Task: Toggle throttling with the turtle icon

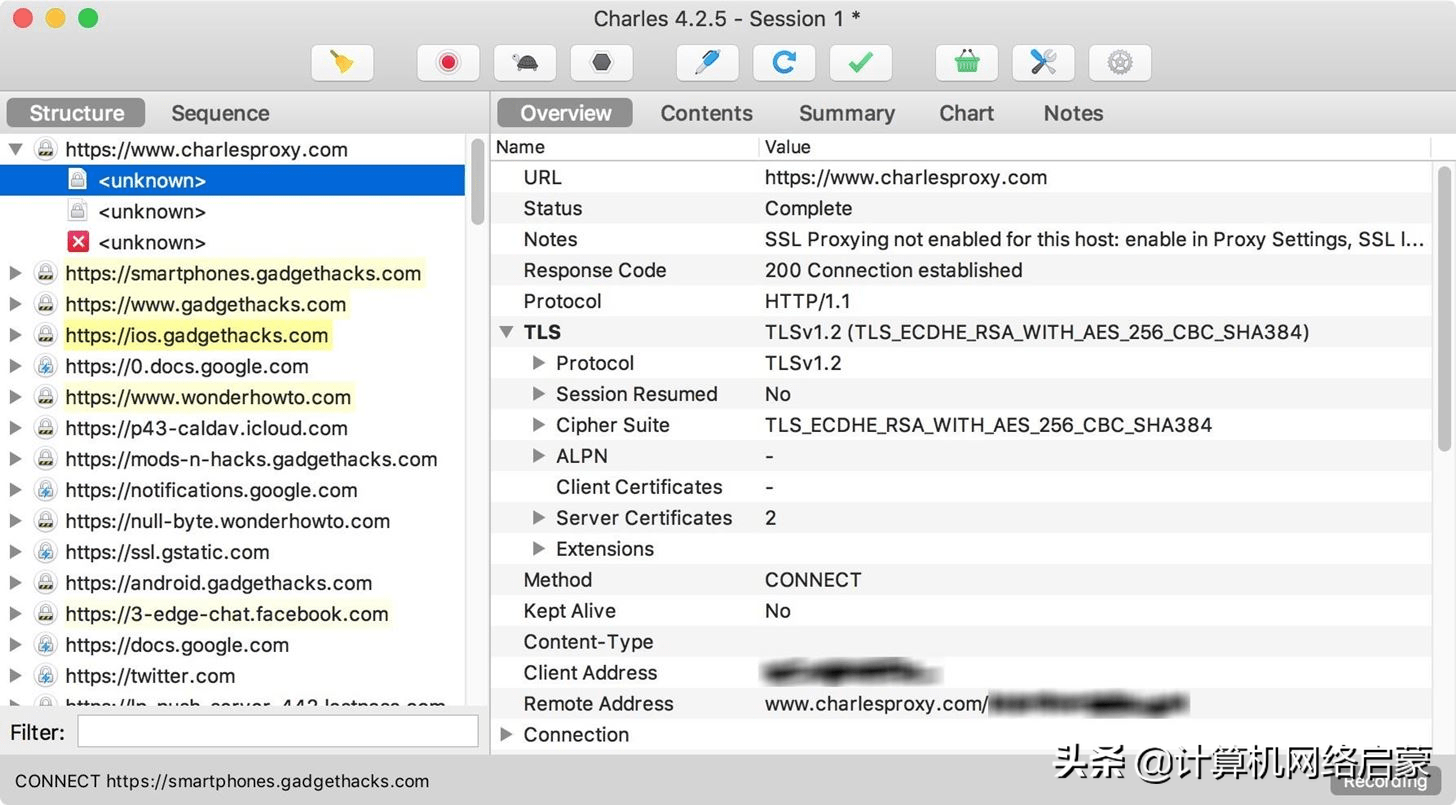Action: 525,63
